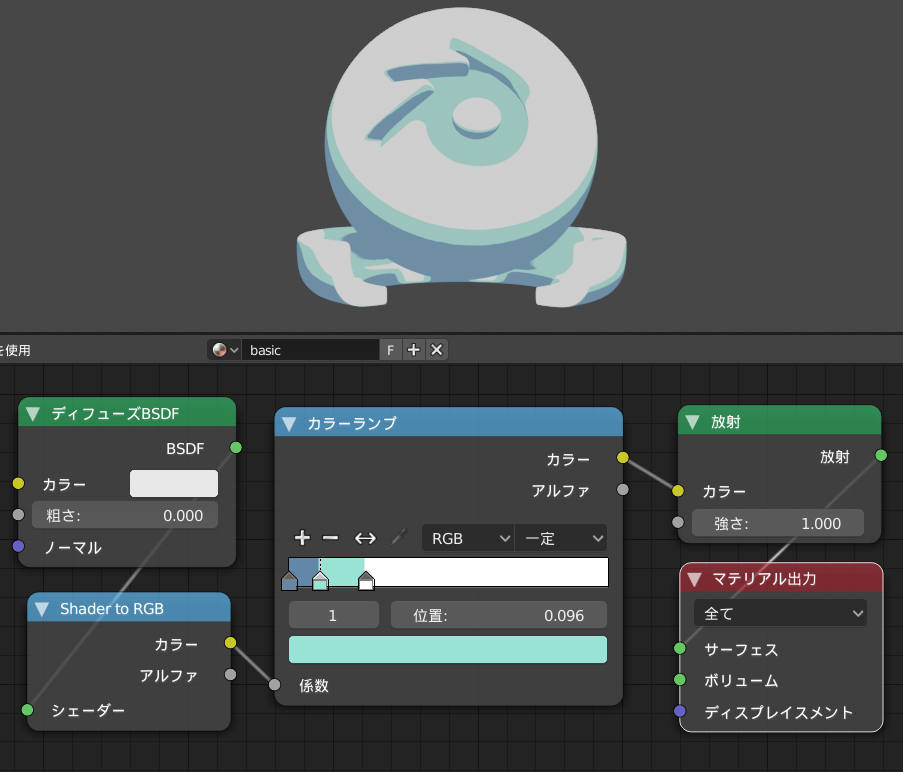Select the blue color stop handle
The image size is (903, 772).
click(289, 581)
